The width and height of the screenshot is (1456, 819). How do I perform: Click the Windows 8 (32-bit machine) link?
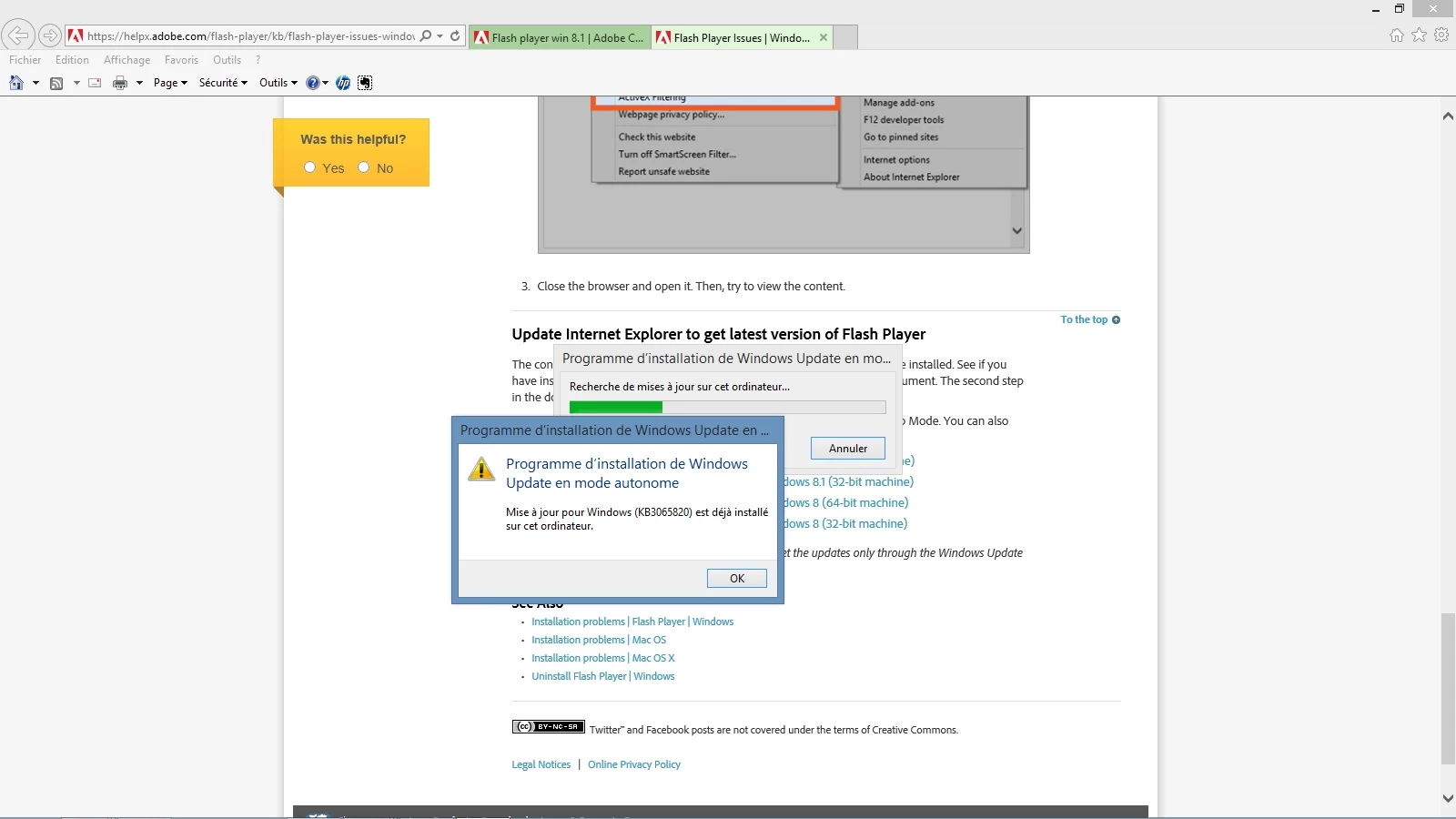coord(846,523)
